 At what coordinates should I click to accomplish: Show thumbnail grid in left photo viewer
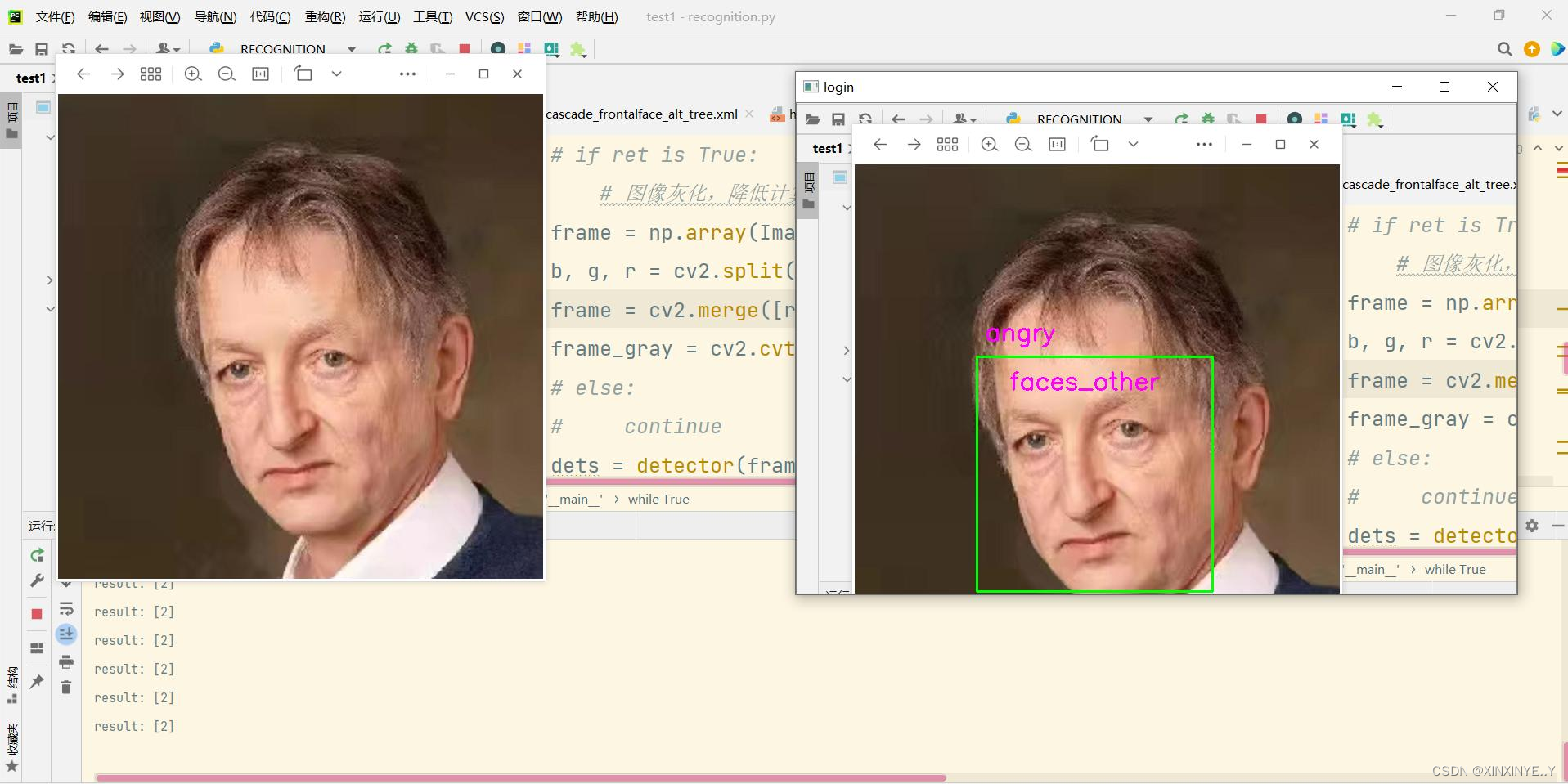pos(151,74)
